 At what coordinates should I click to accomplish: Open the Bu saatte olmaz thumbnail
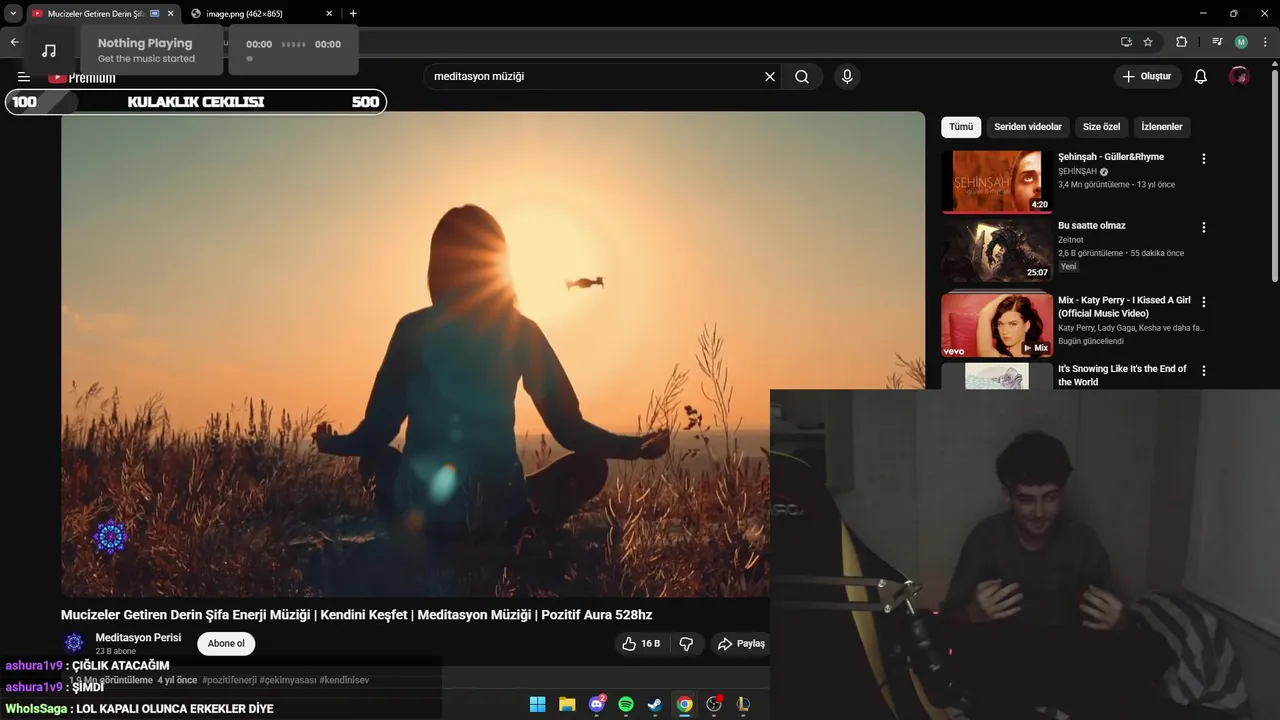(x=997, y=250)
